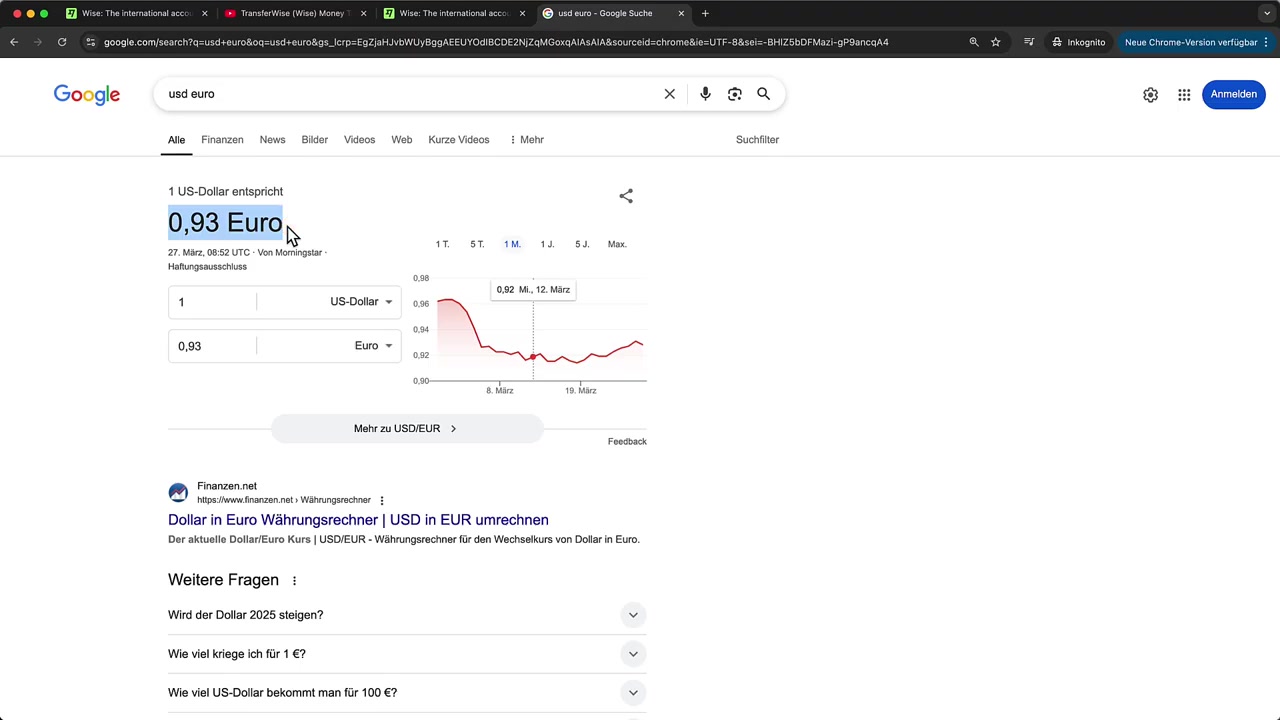This screenshot has width=1280, height=720.
Task: Open Google Lens image search icon
Action: tap(735, 94)
